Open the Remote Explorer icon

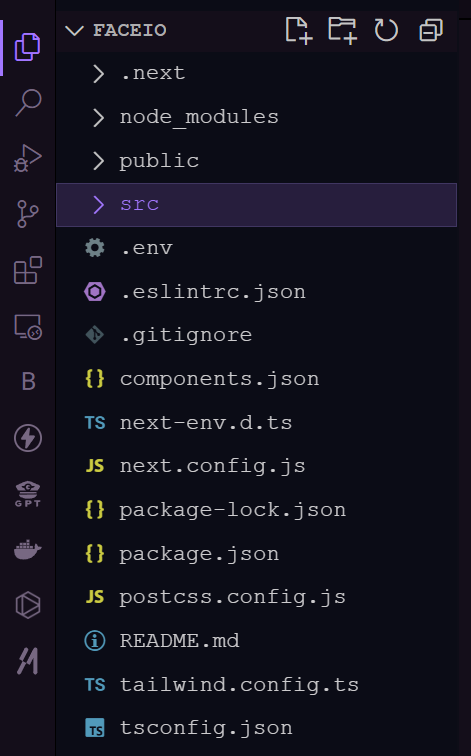27,327
